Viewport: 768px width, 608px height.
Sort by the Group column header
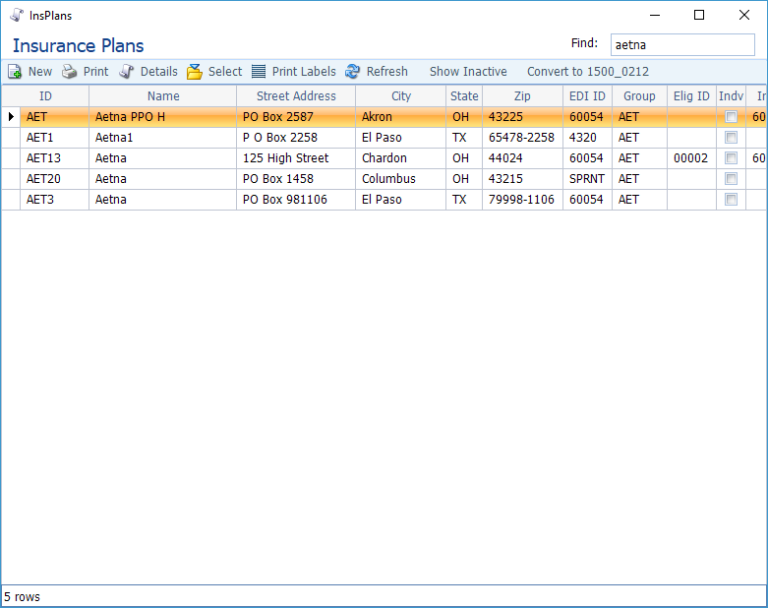tap(639, 96)
